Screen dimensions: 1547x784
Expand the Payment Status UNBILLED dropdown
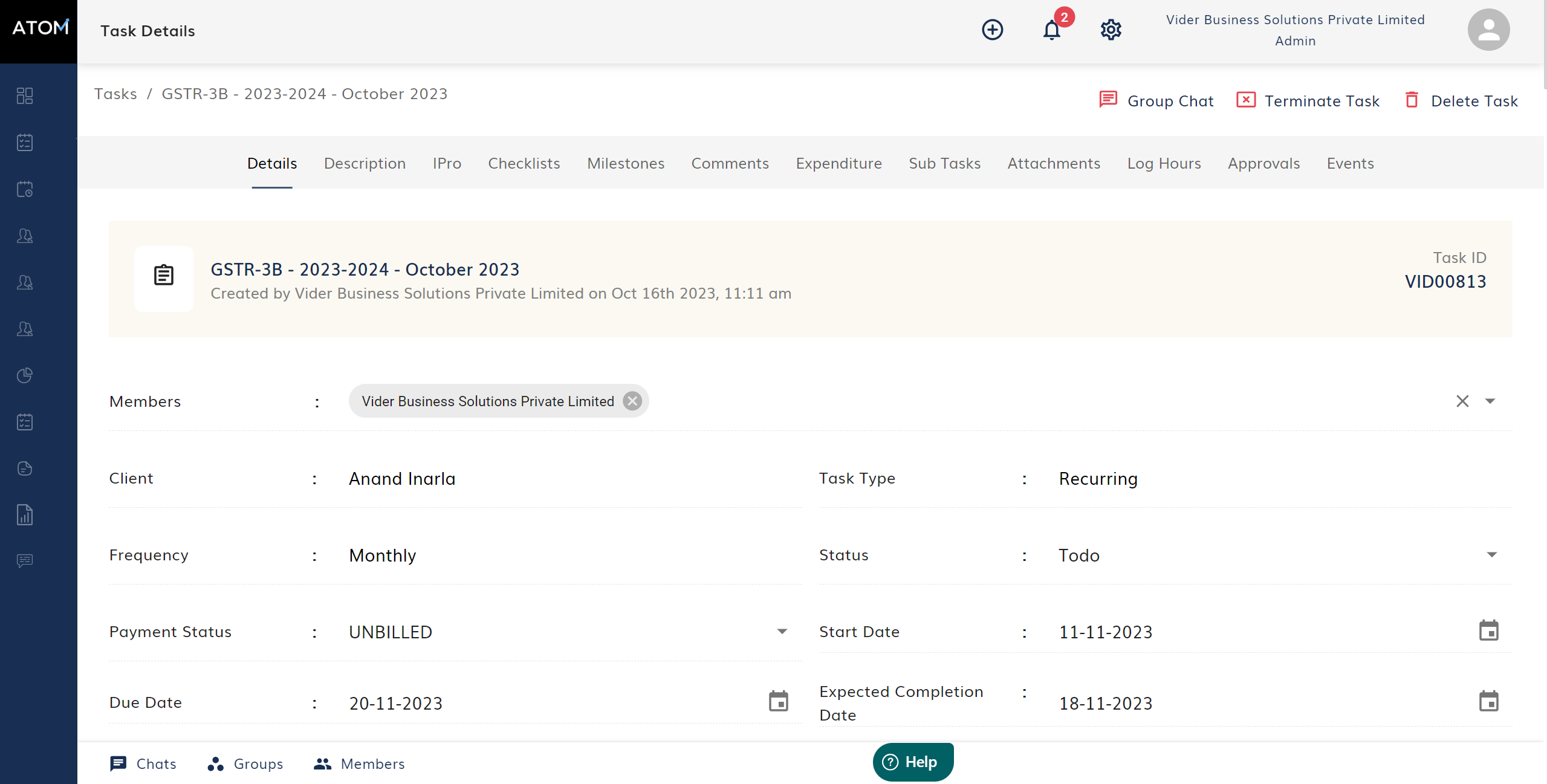(782, 632)
